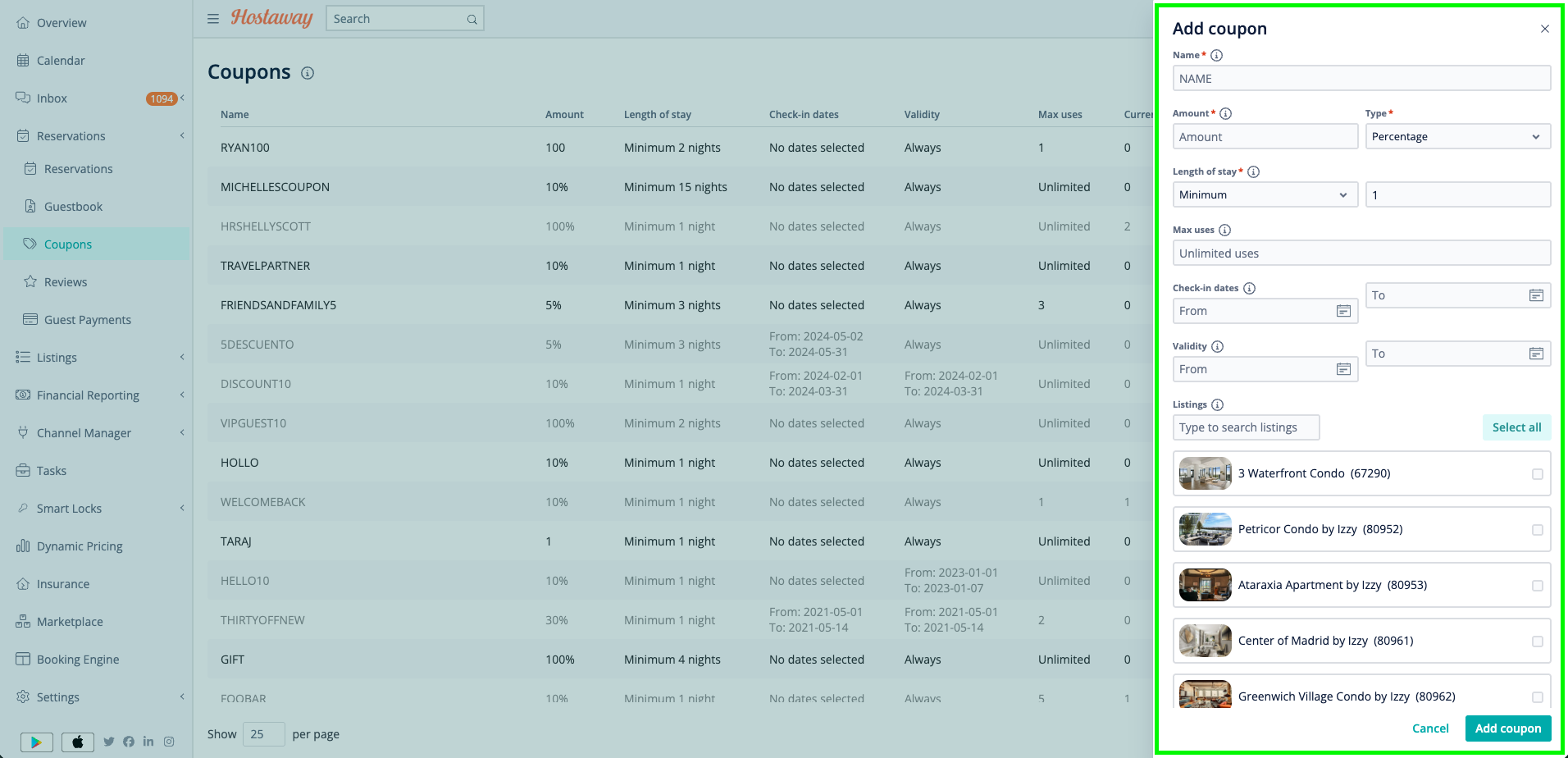The height and width of the screenshot is (758, 1568).
Task: Click the Length of stay info icon
Action: [x=1254, y=172]
